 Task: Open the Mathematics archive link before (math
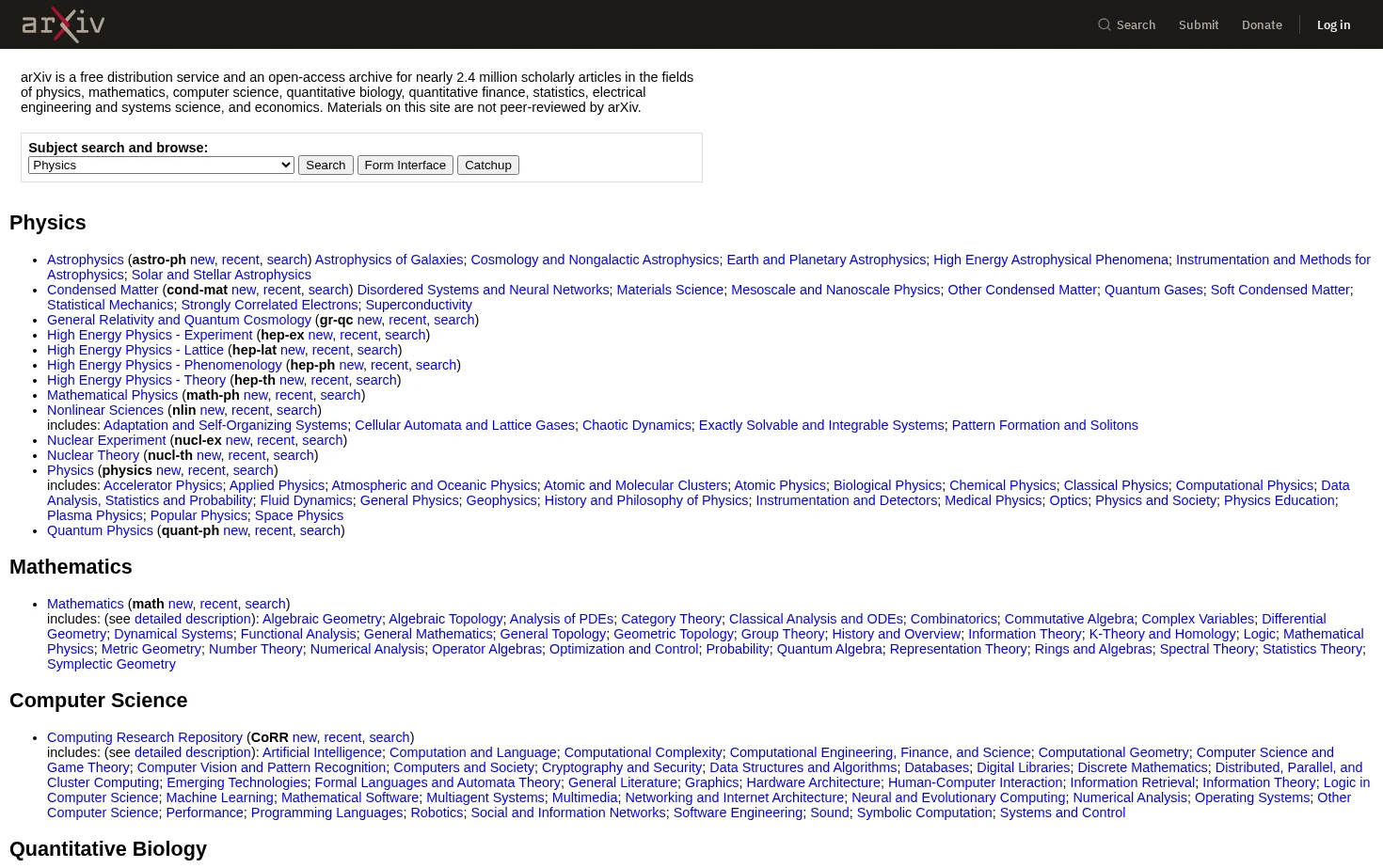click(x=86, y=604)
